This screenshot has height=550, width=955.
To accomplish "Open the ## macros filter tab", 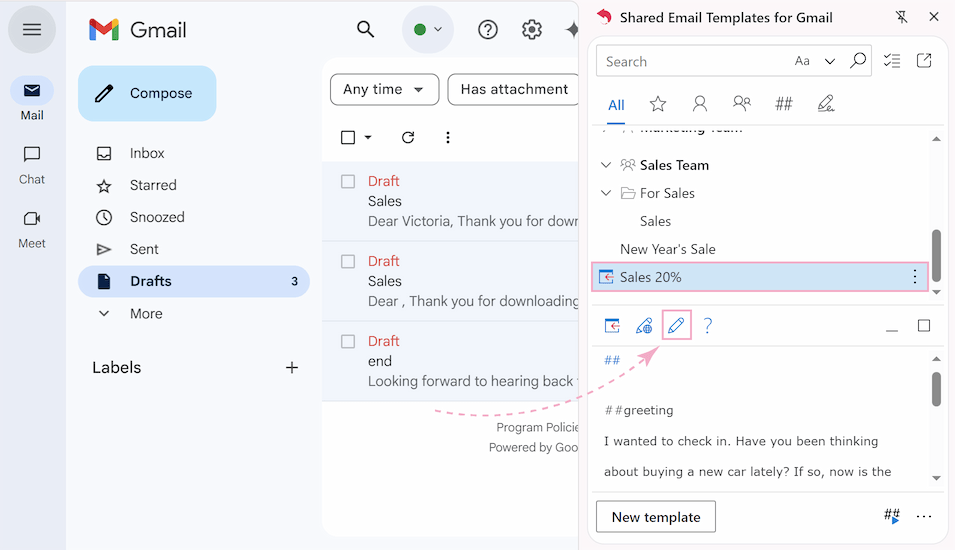I will (784, 104).
